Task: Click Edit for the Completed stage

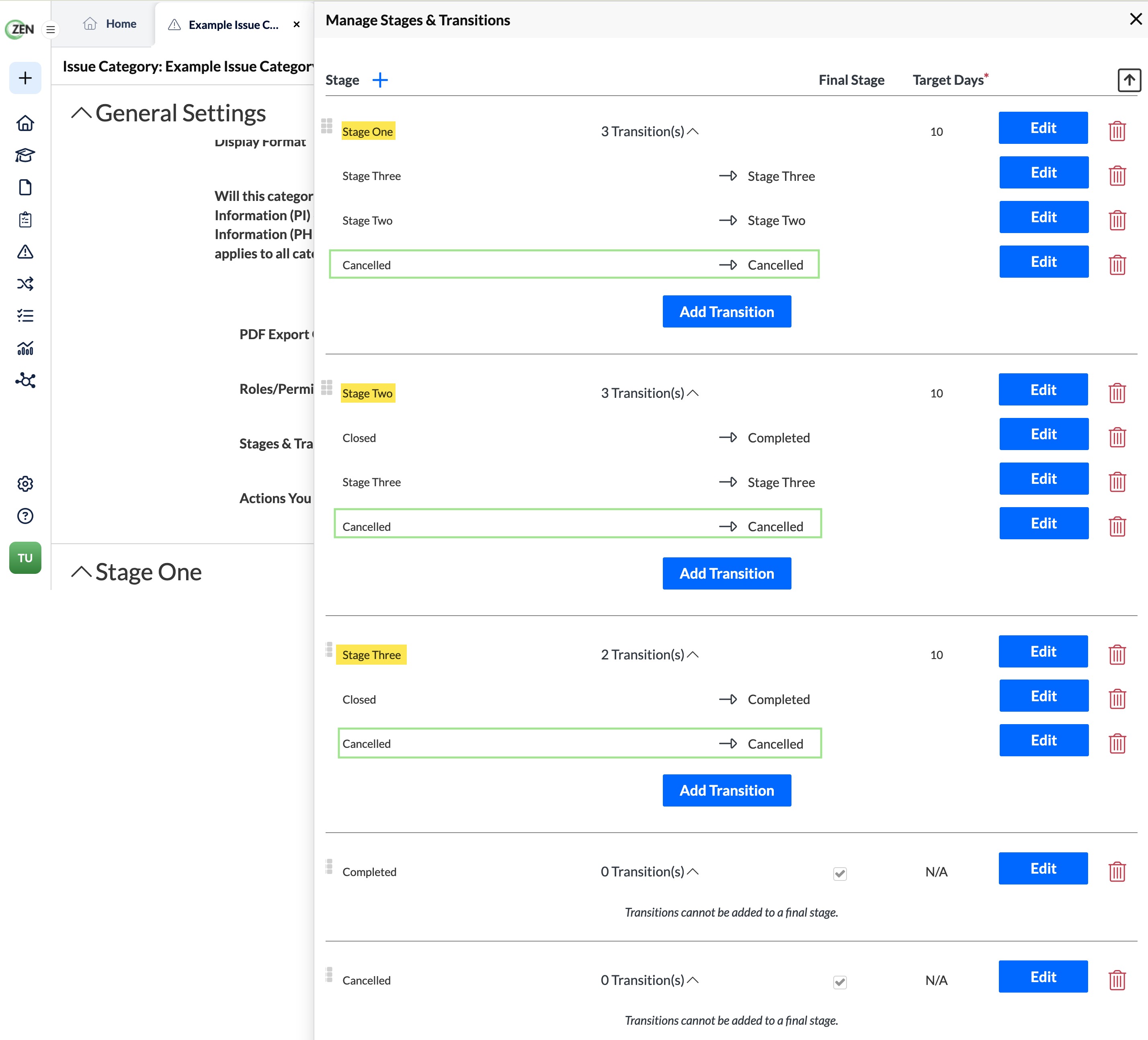Action: (x=1043, y=868)
